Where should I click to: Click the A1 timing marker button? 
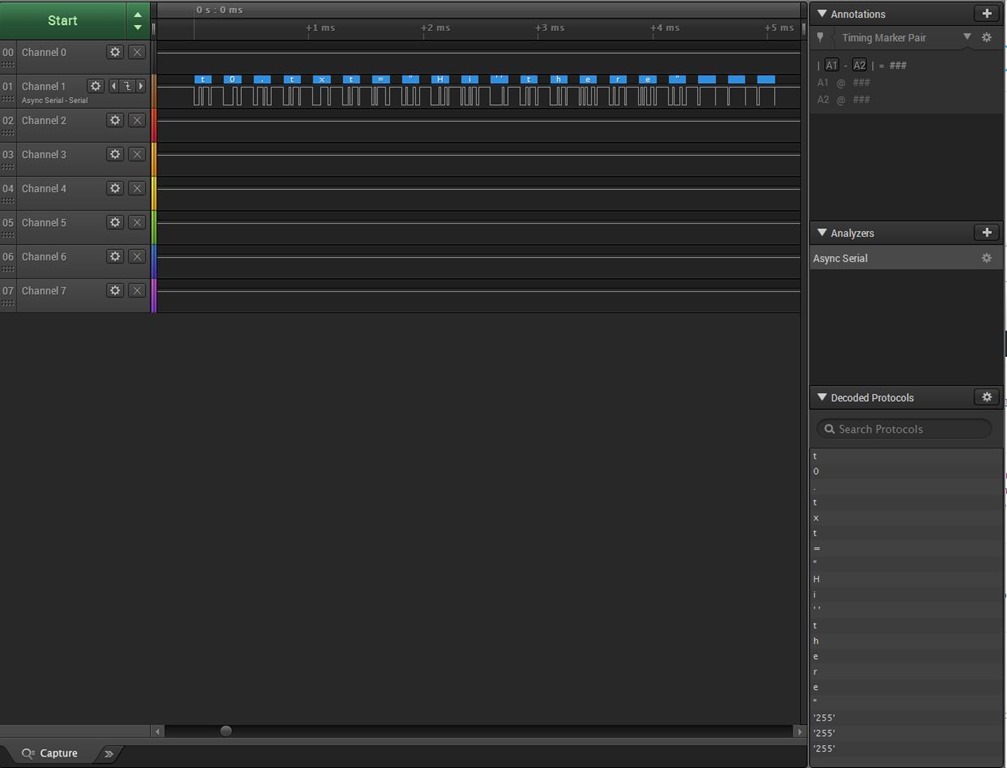coord(831,65)
